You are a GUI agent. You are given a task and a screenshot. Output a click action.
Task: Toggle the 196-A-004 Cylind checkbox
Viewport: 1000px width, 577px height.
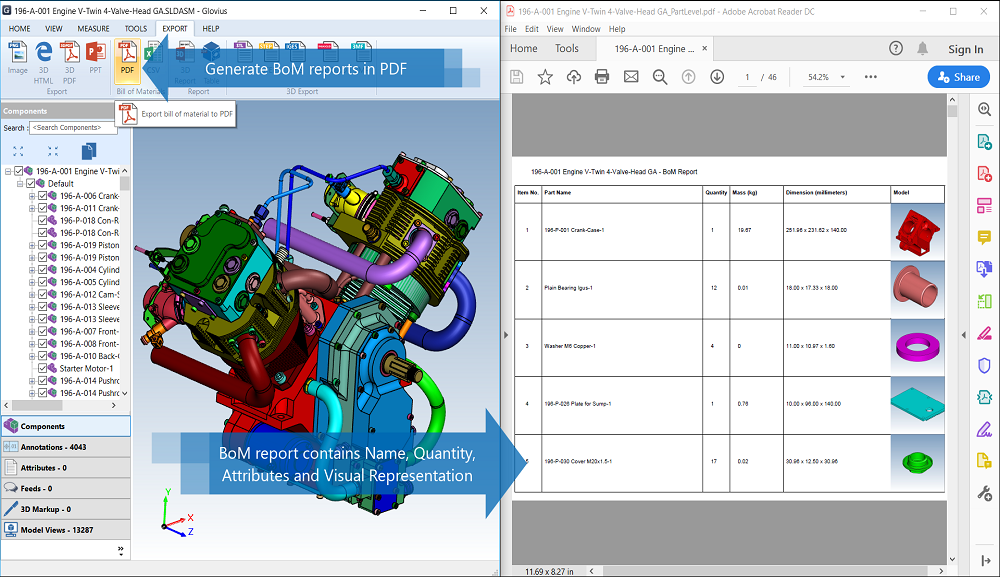pos(43,270)
